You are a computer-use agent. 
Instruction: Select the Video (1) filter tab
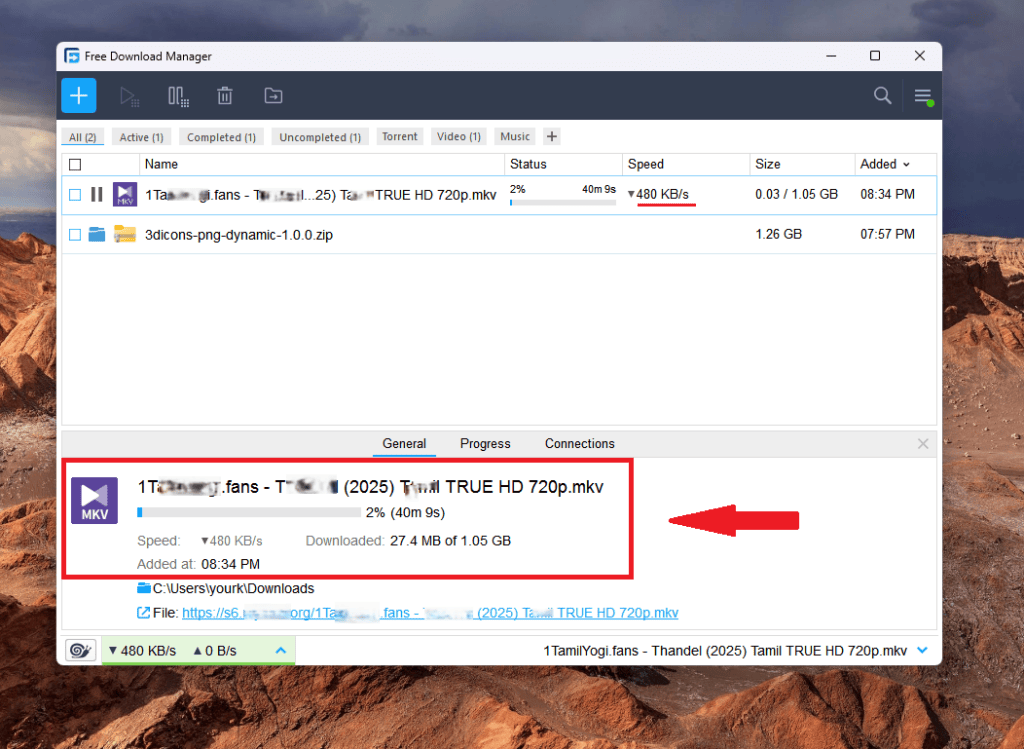point(458,136)
